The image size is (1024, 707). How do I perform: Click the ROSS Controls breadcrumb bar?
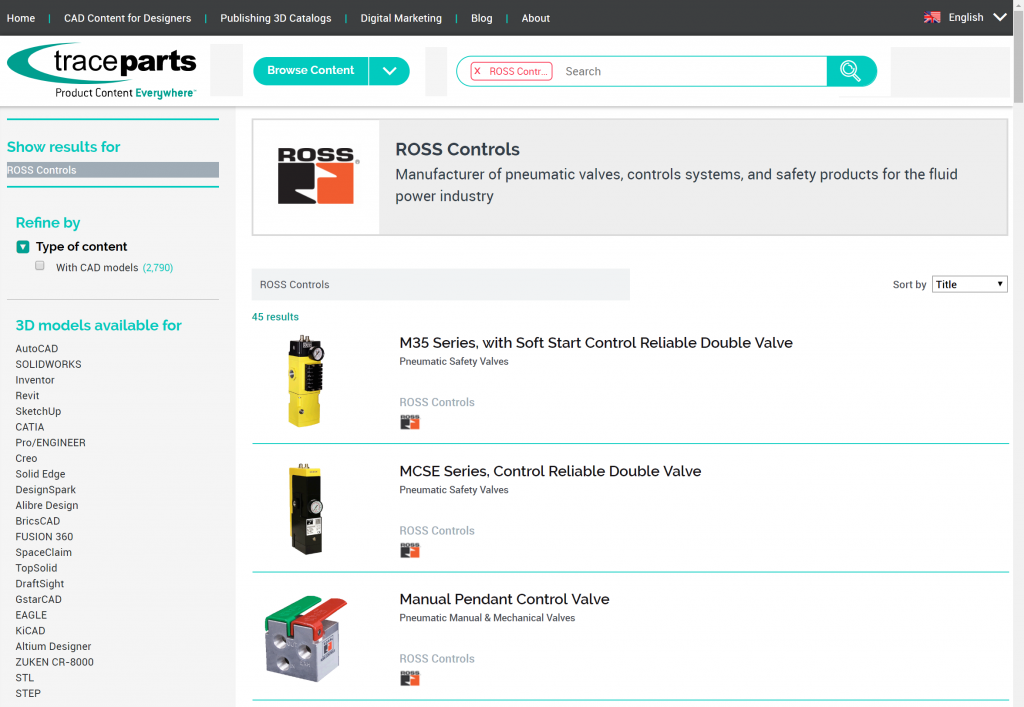click(x=440, y=285)
